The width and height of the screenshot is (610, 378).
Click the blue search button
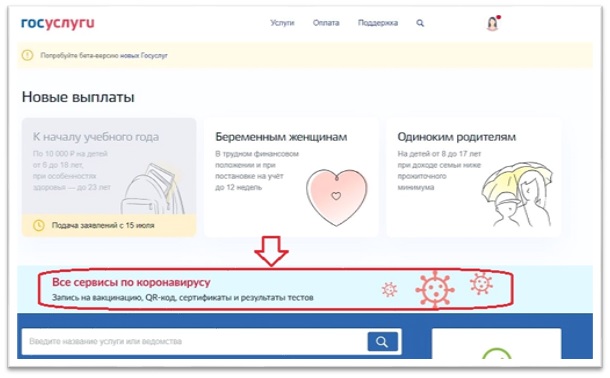click(383, 342)
